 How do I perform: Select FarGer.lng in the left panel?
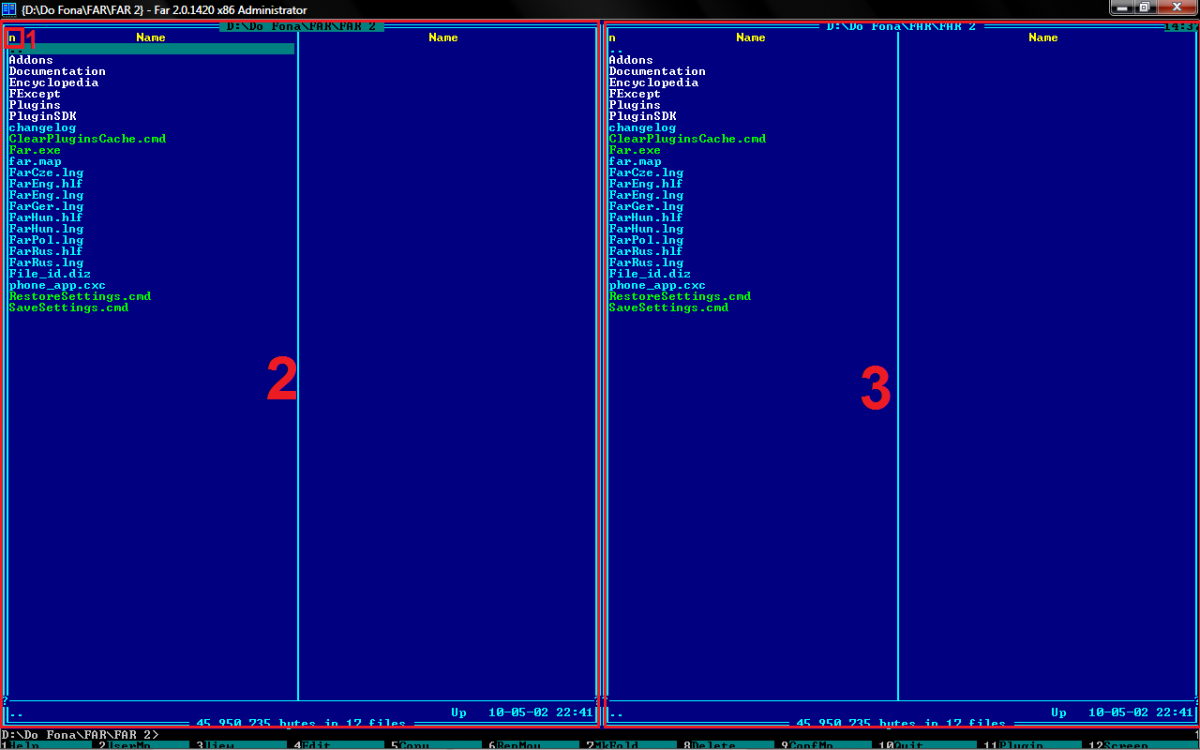[x=46, y=206]
